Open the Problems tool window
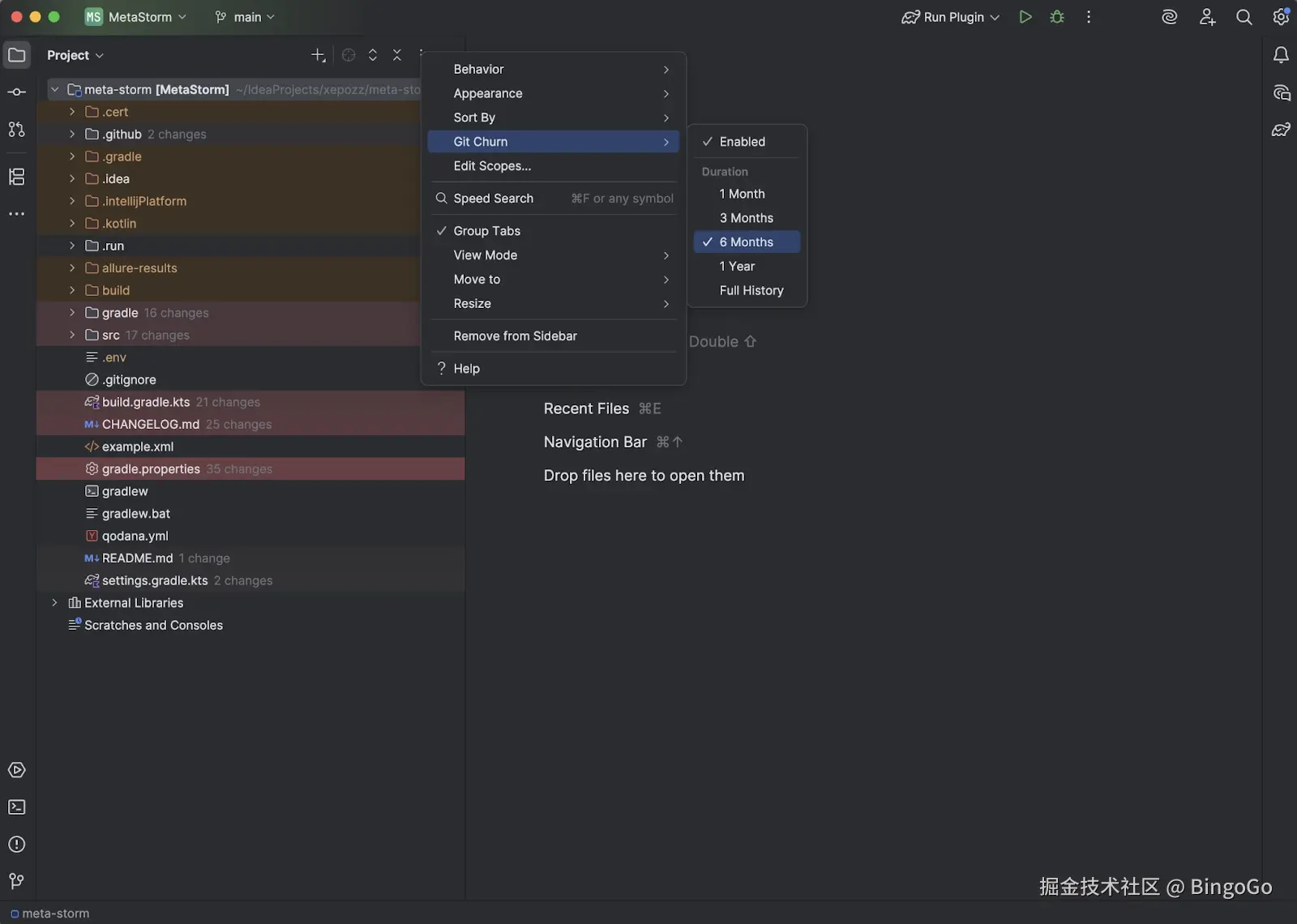 pyautogui.click(x=16, y=845)
